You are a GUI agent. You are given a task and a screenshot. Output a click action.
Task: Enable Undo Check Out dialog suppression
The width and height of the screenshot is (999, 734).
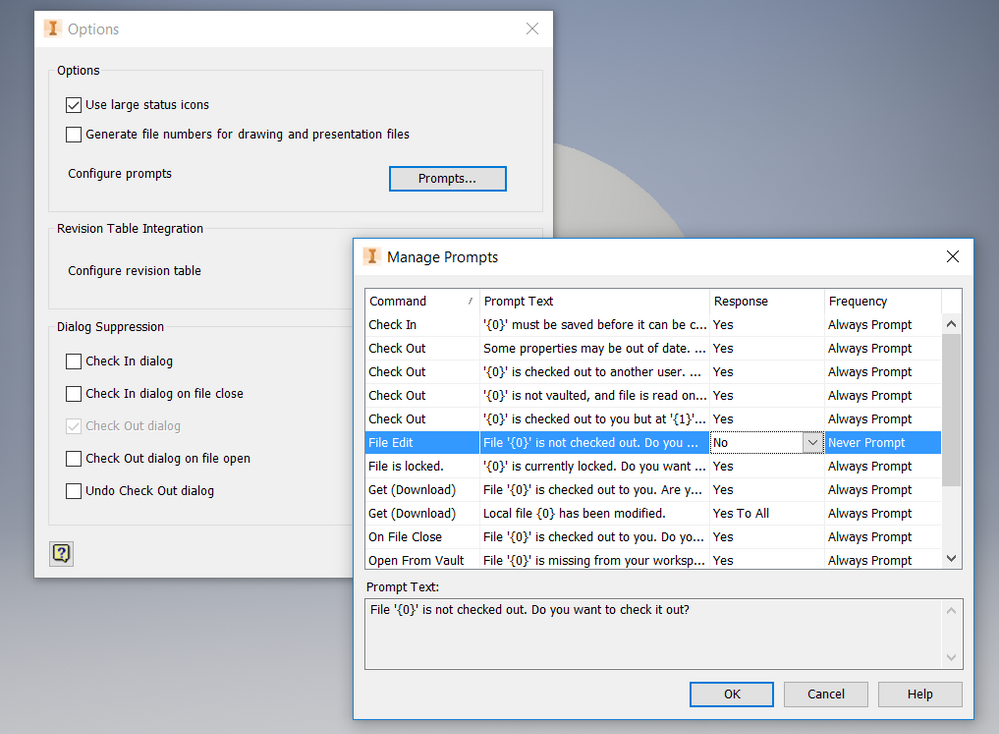point(74,490)
